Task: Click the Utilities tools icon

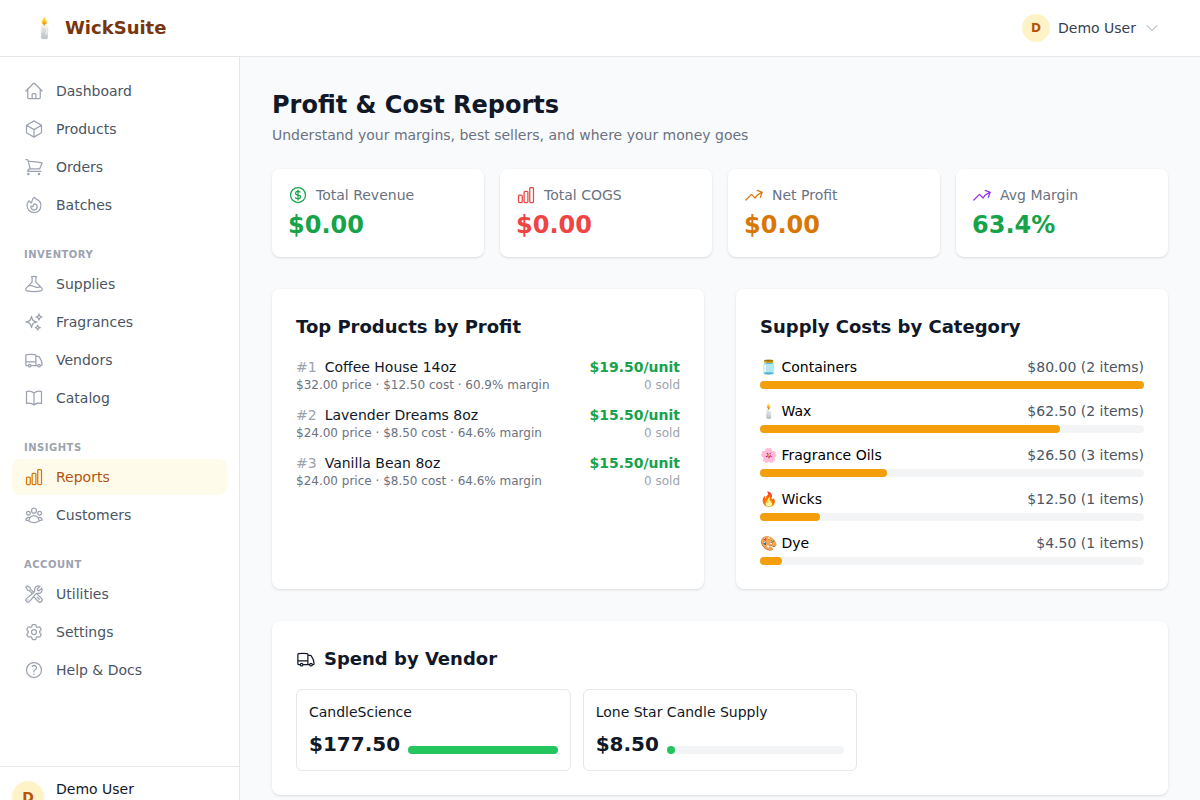Action: [34, 594]
